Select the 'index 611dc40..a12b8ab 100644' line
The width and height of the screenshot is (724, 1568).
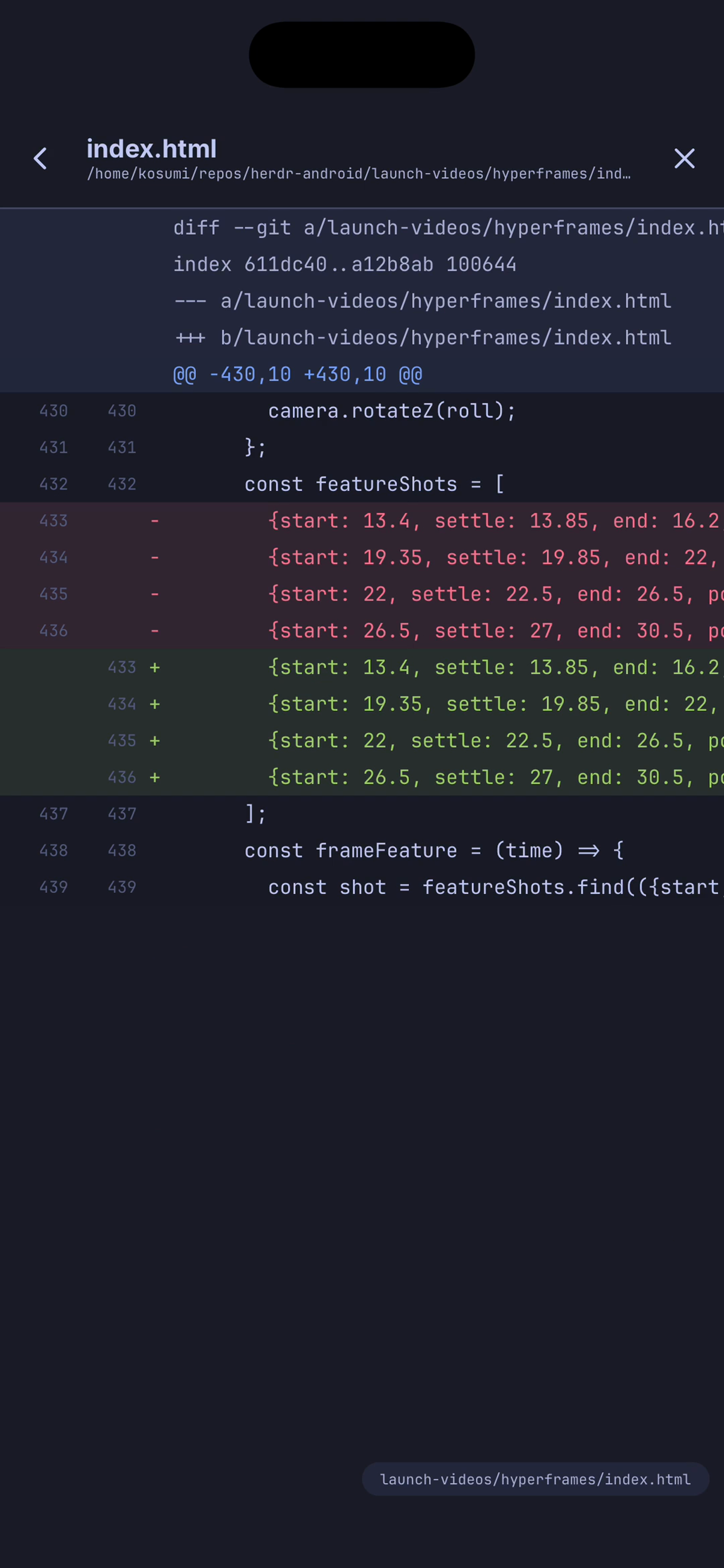point(362,264)
